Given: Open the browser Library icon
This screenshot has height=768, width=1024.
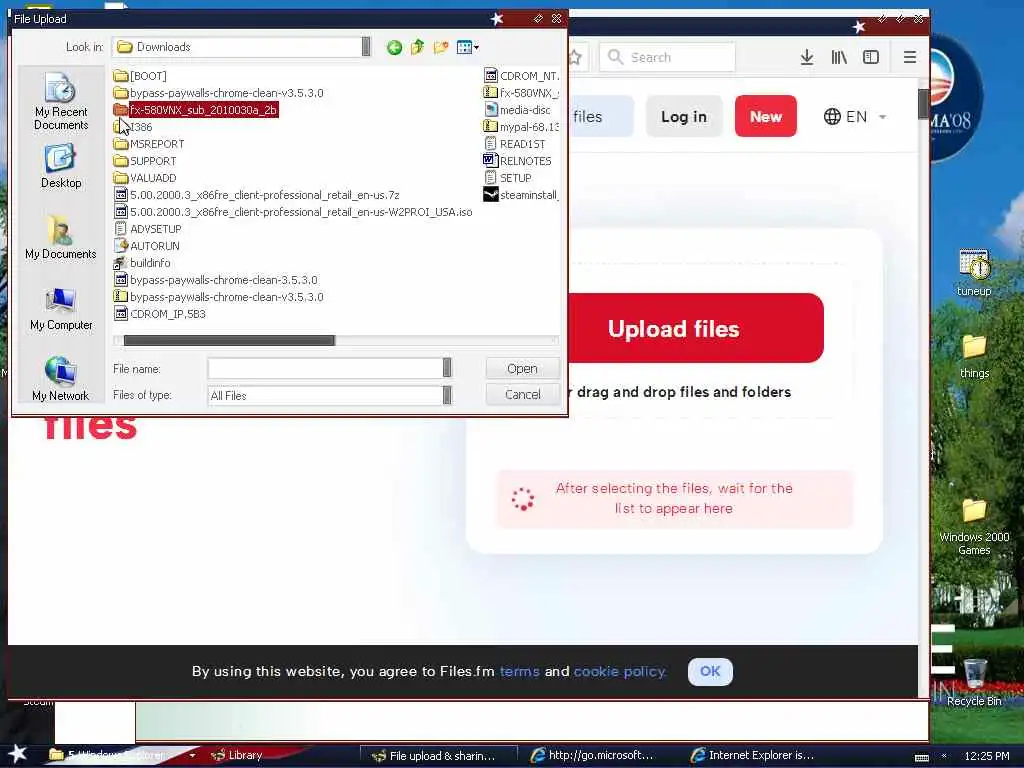Looking at the screenshot, I should tap(839, 57).
